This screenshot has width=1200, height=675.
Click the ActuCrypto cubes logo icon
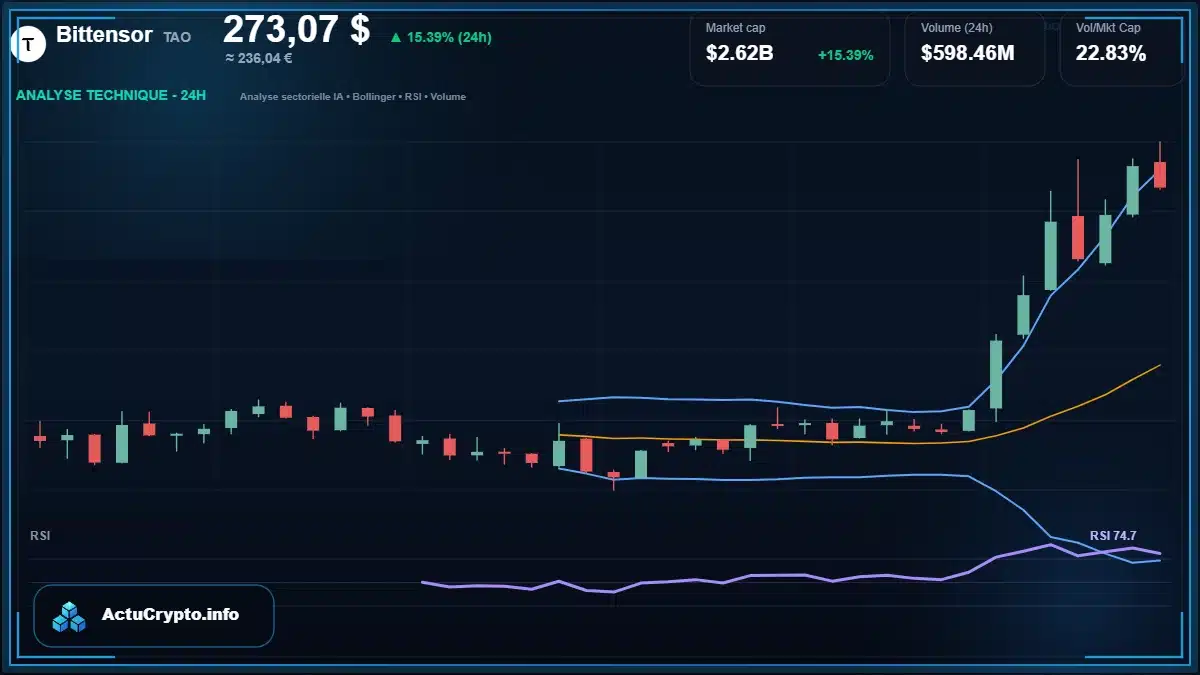70,616
